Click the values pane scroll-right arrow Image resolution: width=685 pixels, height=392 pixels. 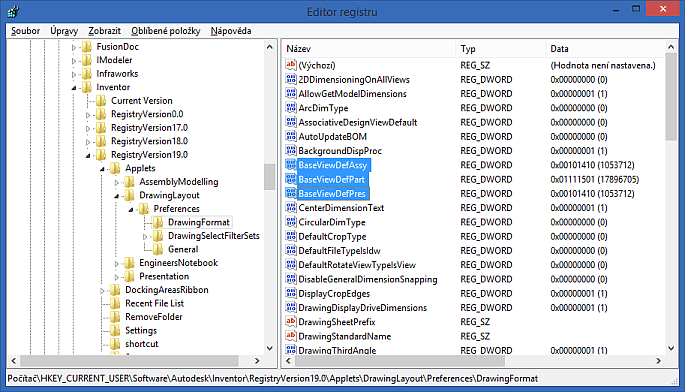coord(658,361)
